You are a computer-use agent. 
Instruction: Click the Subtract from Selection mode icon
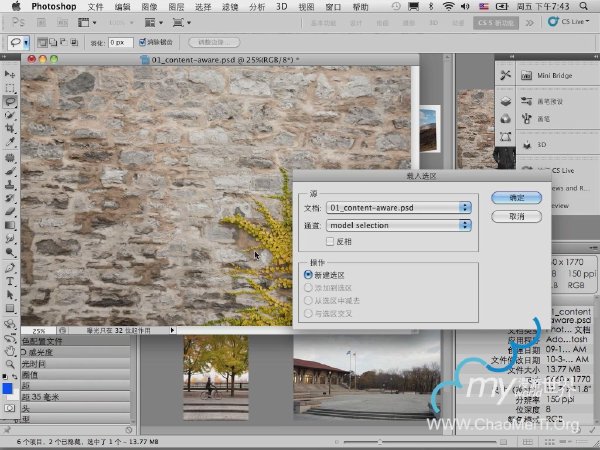(63, 42)
